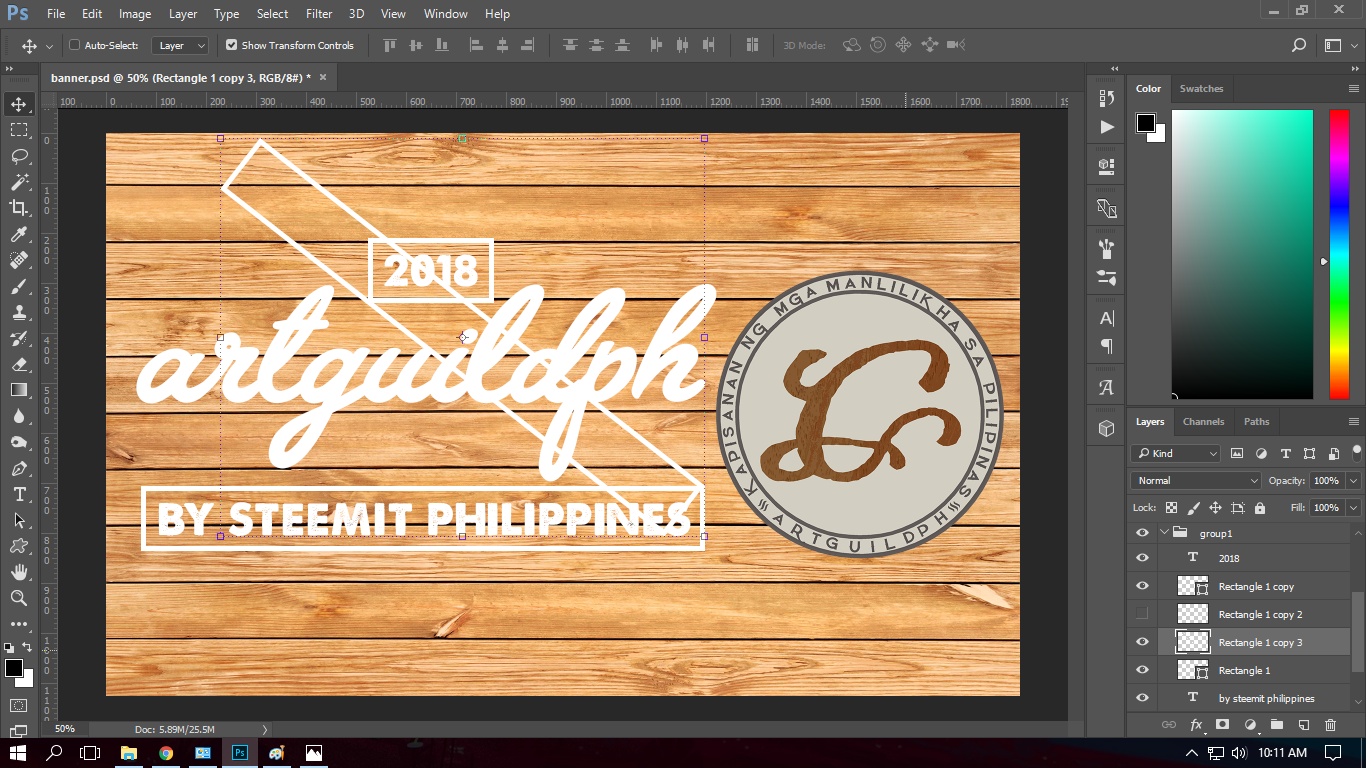Select the Rectangular Marquee tool
The width and height of the screenshot is (1366, 768).
(19, 130)
